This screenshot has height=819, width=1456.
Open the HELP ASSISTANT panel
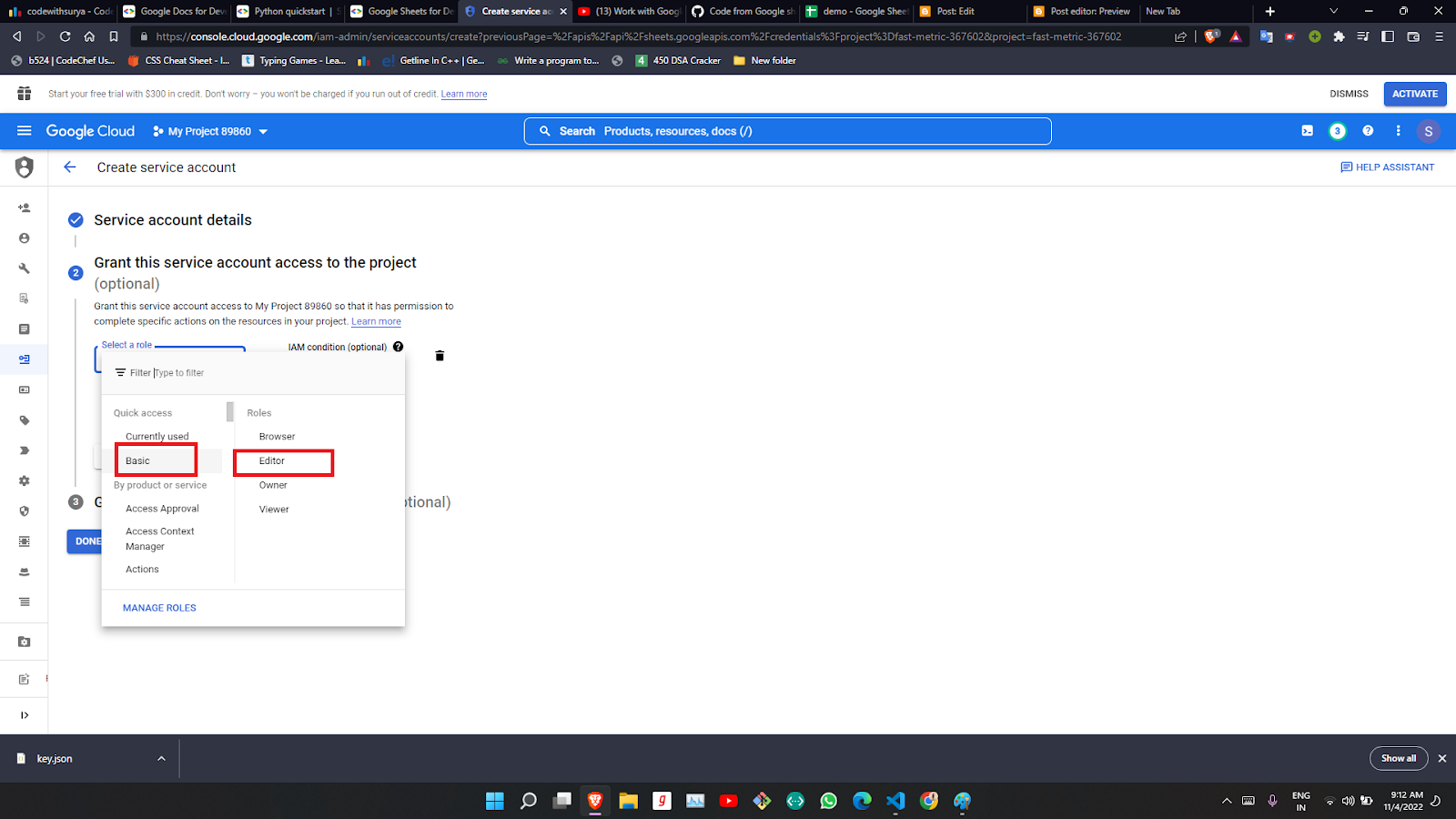1387,167
